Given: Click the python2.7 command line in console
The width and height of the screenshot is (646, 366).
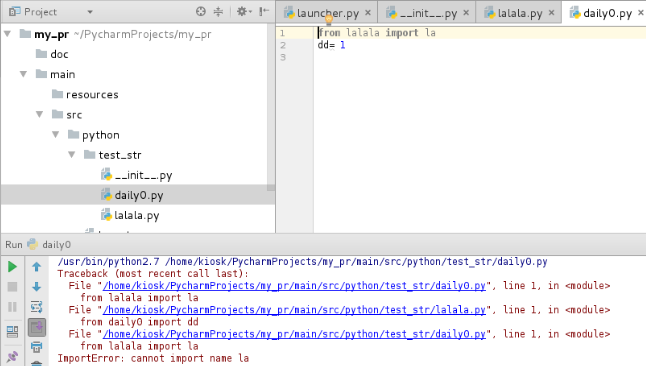Looking at the screenshot, I should click(x=302, y=261).
